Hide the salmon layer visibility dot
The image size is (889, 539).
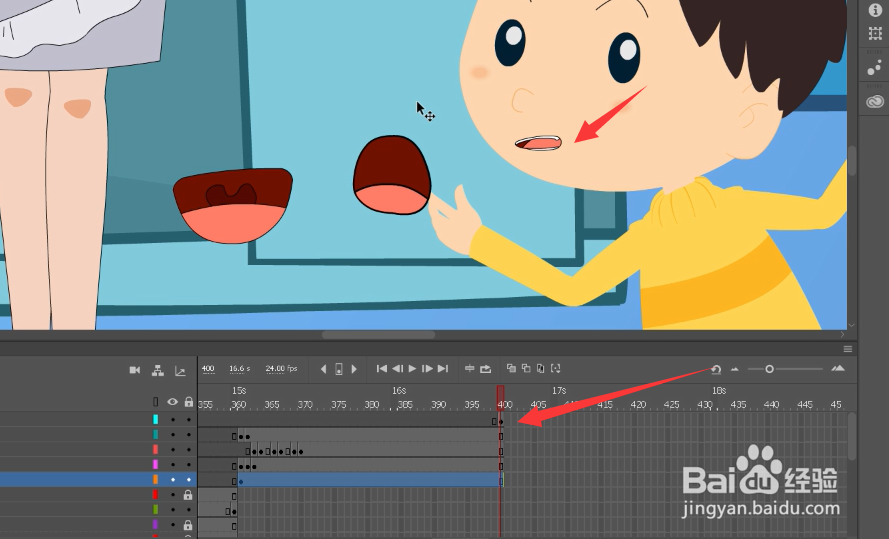(173, 450)
